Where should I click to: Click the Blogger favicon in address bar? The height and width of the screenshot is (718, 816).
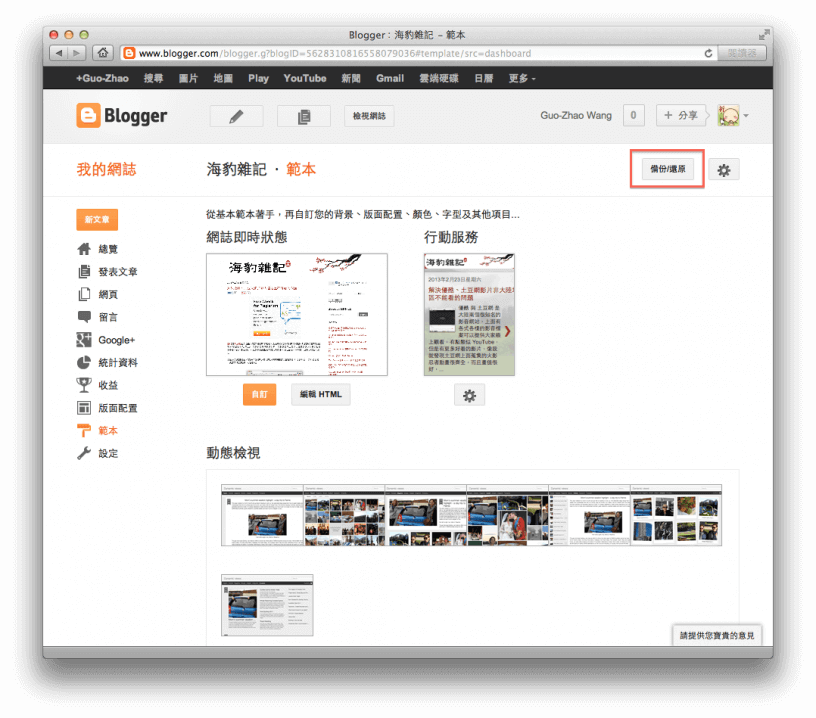tap(129, 53)
